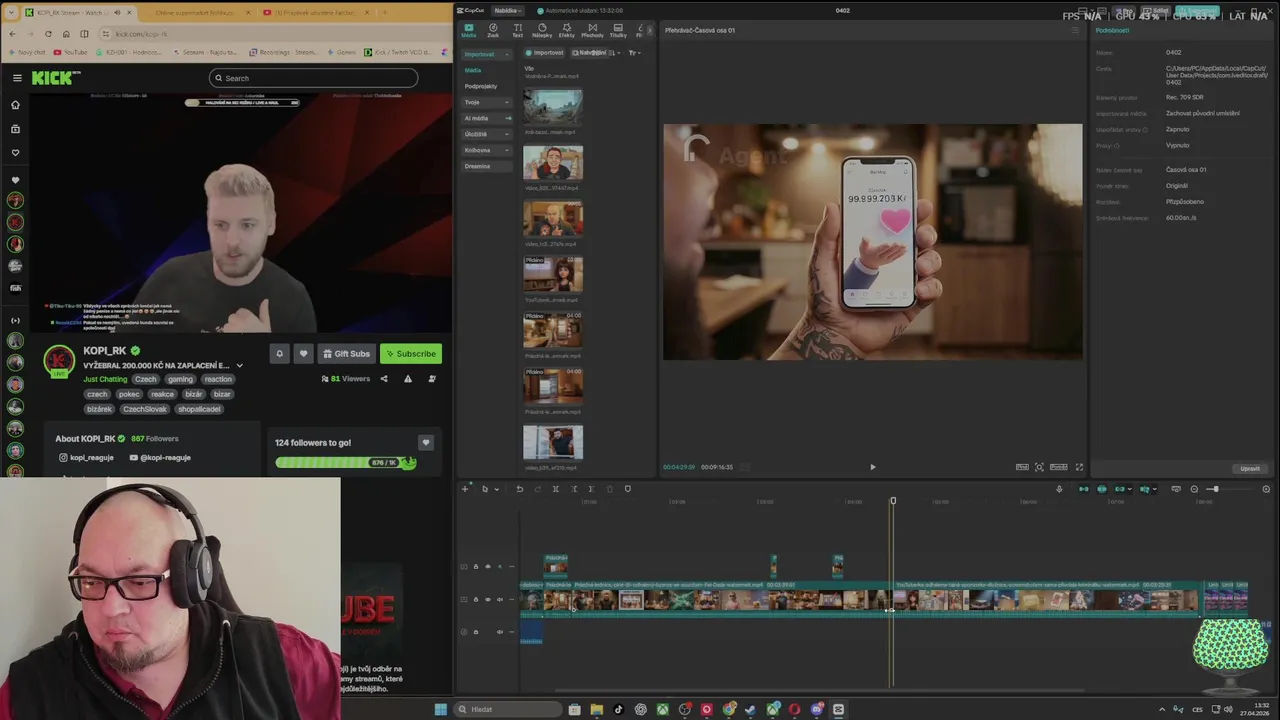1280x720 pixels.
Task: Follow KOPI_RK with the heart button
Action: point(303,353)
